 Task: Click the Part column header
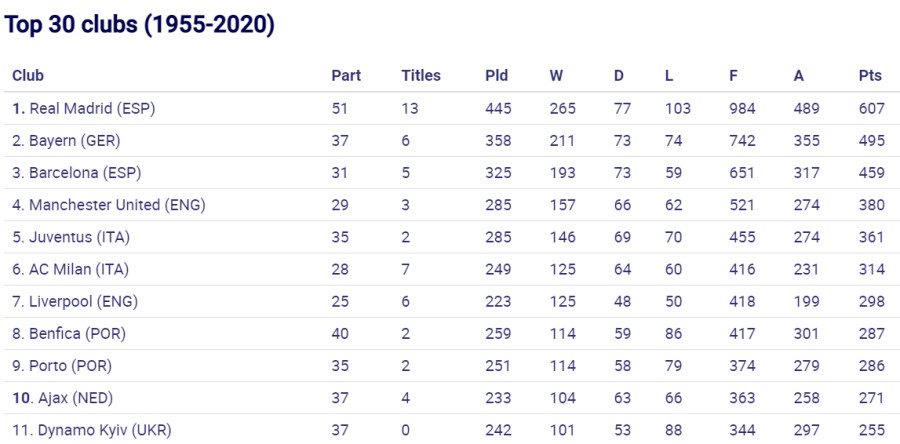point(346,76)
